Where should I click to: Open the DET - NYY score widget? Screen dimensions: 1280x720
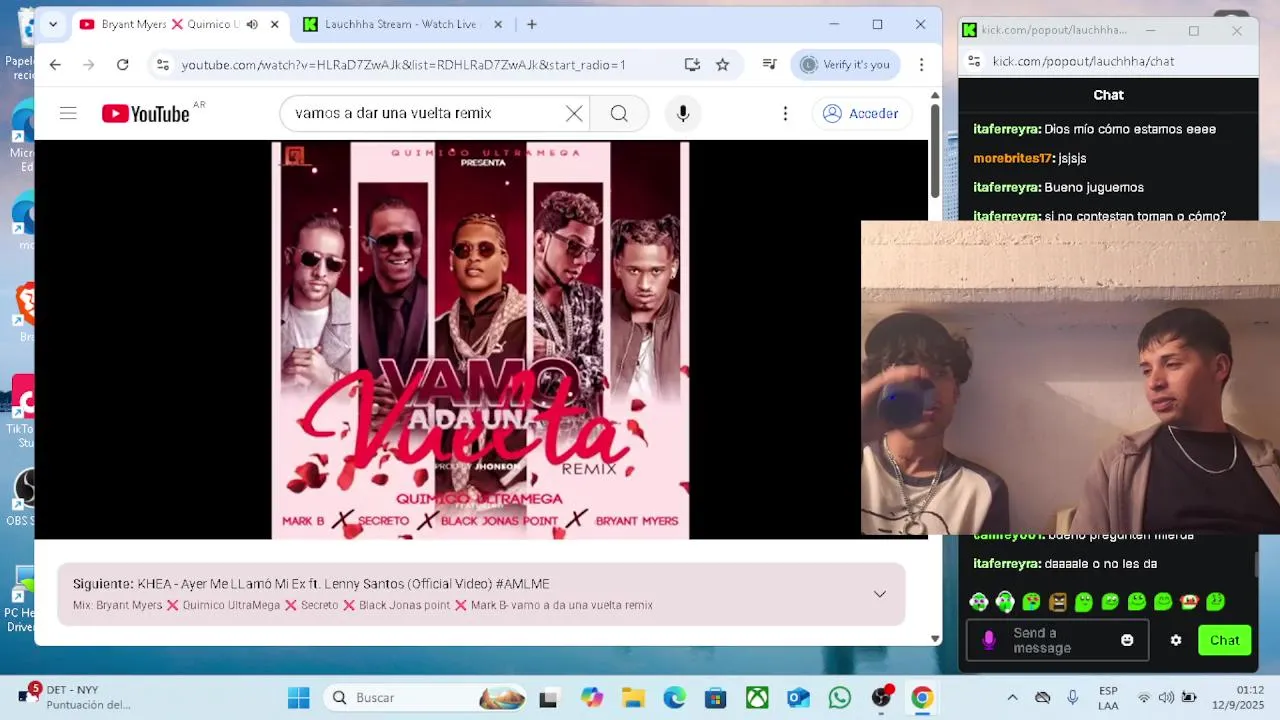(76, 697)
